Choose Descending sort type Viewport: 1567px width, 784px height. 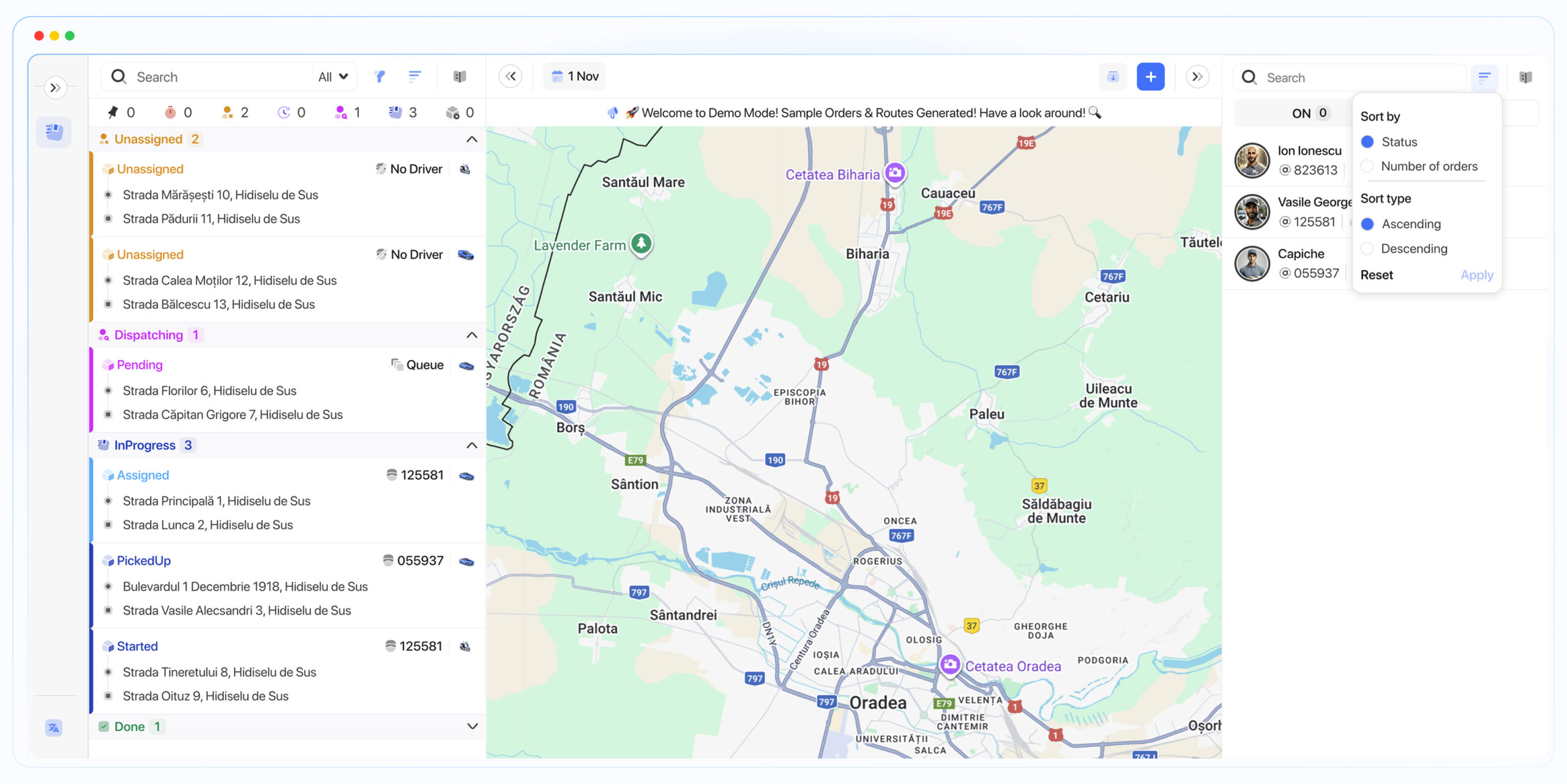1367,248
